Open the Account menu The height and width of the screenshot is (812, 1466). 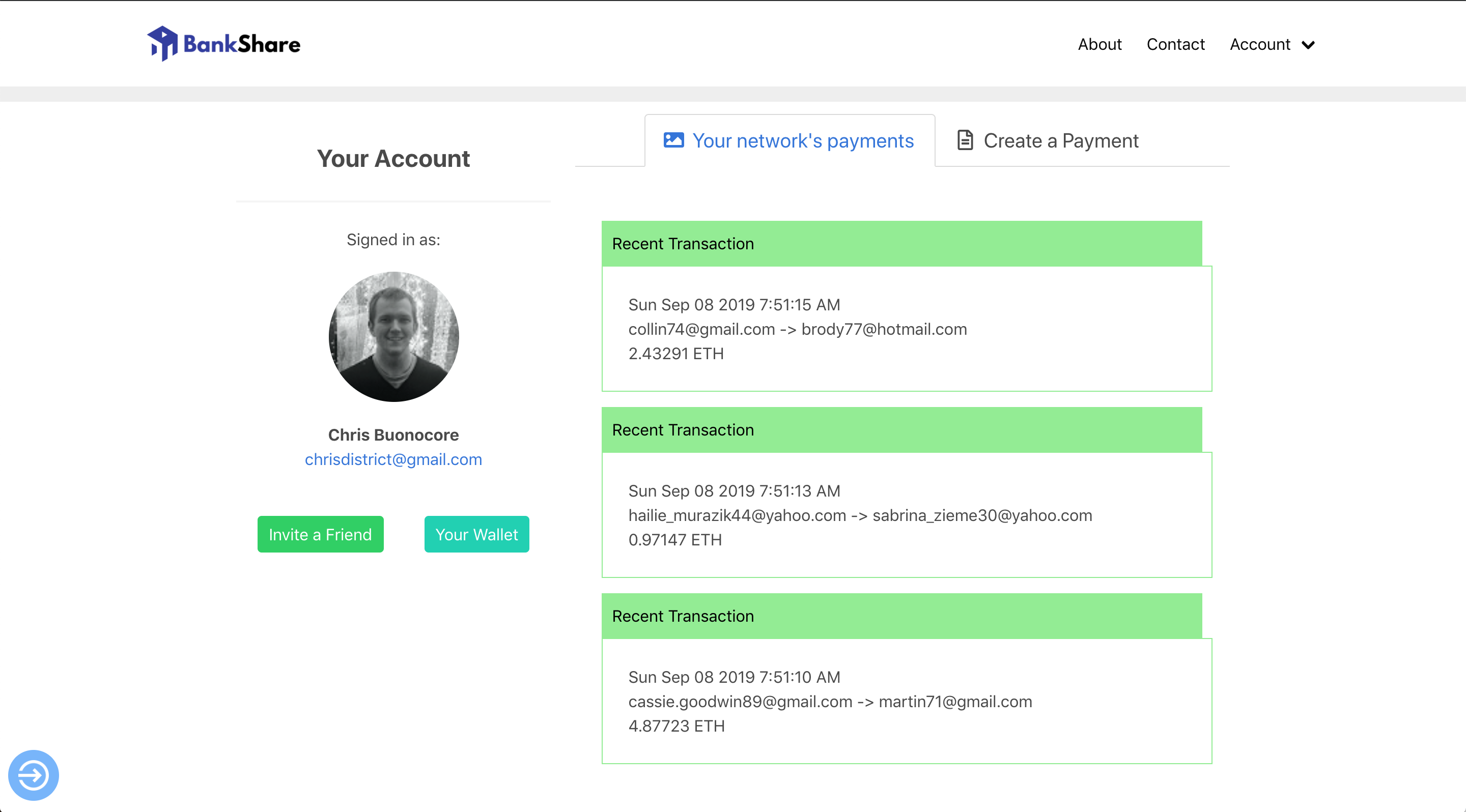[1260, 44]
